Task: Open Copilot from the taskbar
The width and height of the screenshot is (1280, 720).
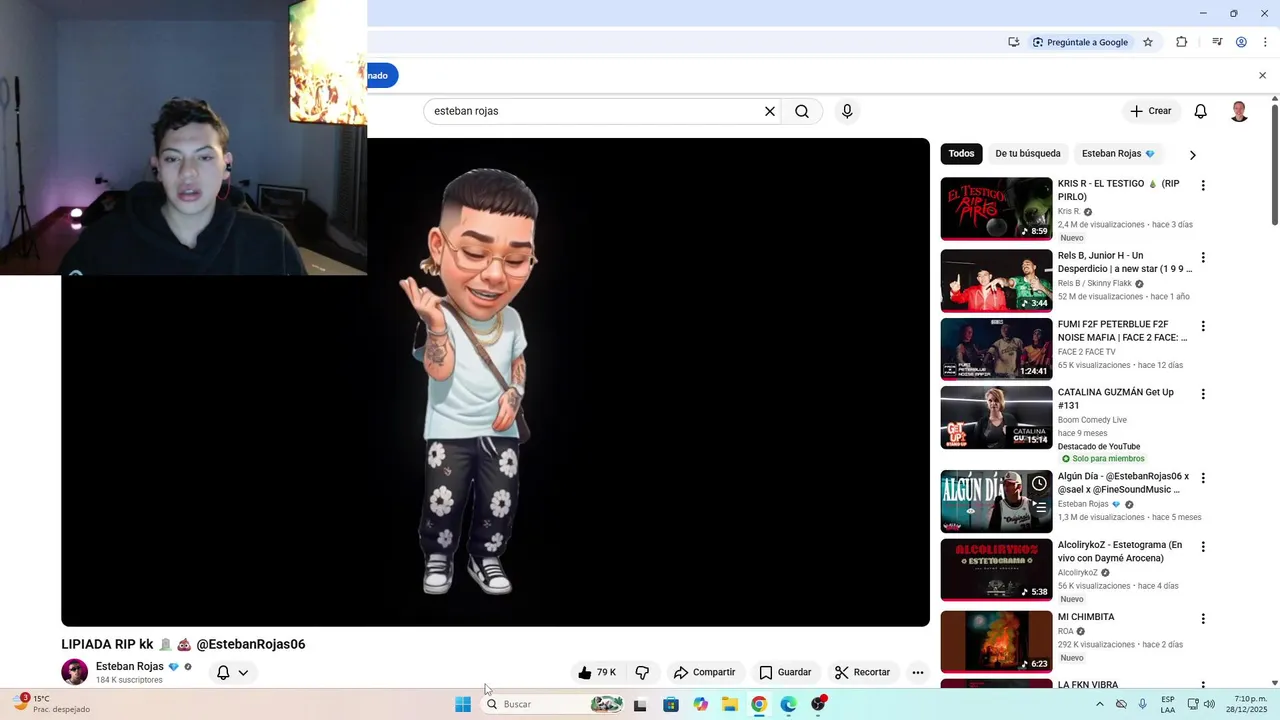Action: click(x=700, y=704)
